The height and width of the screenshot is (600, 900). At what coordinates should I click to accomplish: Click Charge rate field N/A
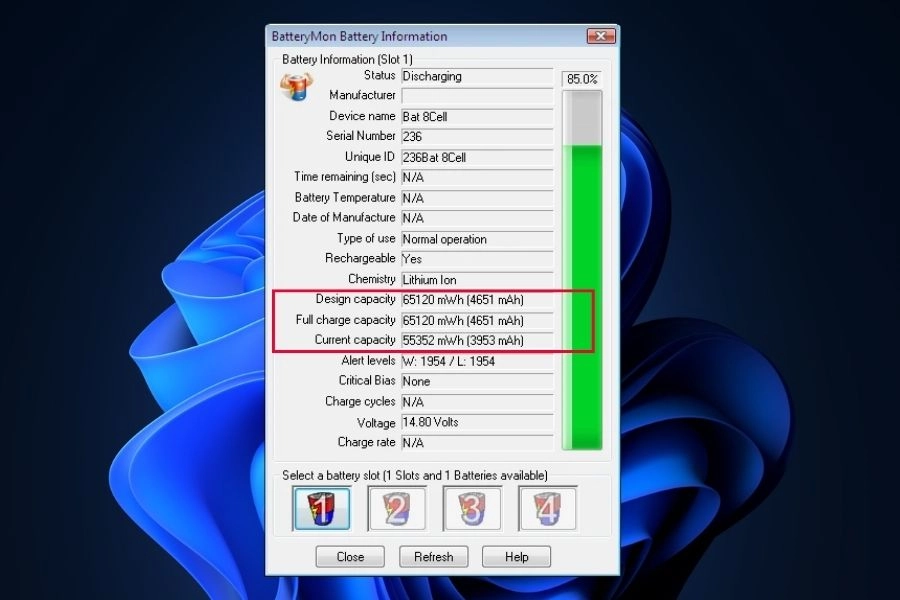(477, 443)
